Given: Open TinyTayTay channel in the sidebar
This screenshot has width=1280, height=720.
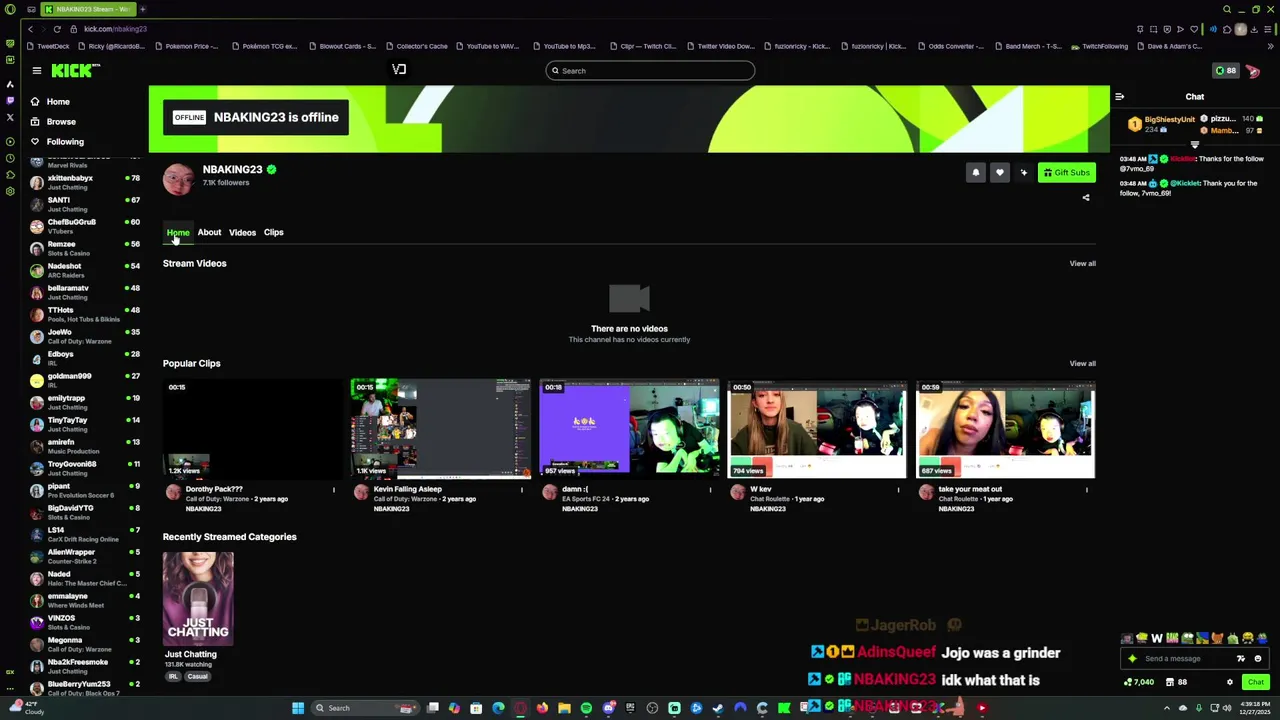Looking at the screenshot, I should [x=84, y=424].
